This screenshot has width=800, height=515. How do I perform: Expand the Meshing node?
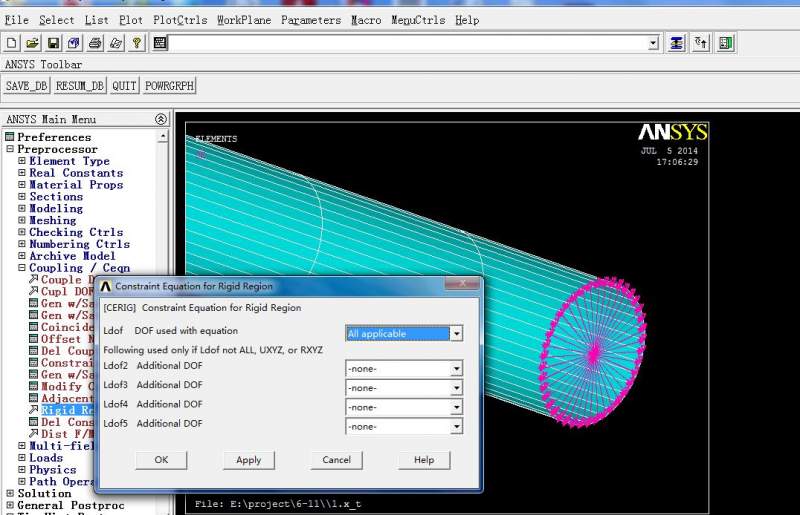tap(22, 220)
